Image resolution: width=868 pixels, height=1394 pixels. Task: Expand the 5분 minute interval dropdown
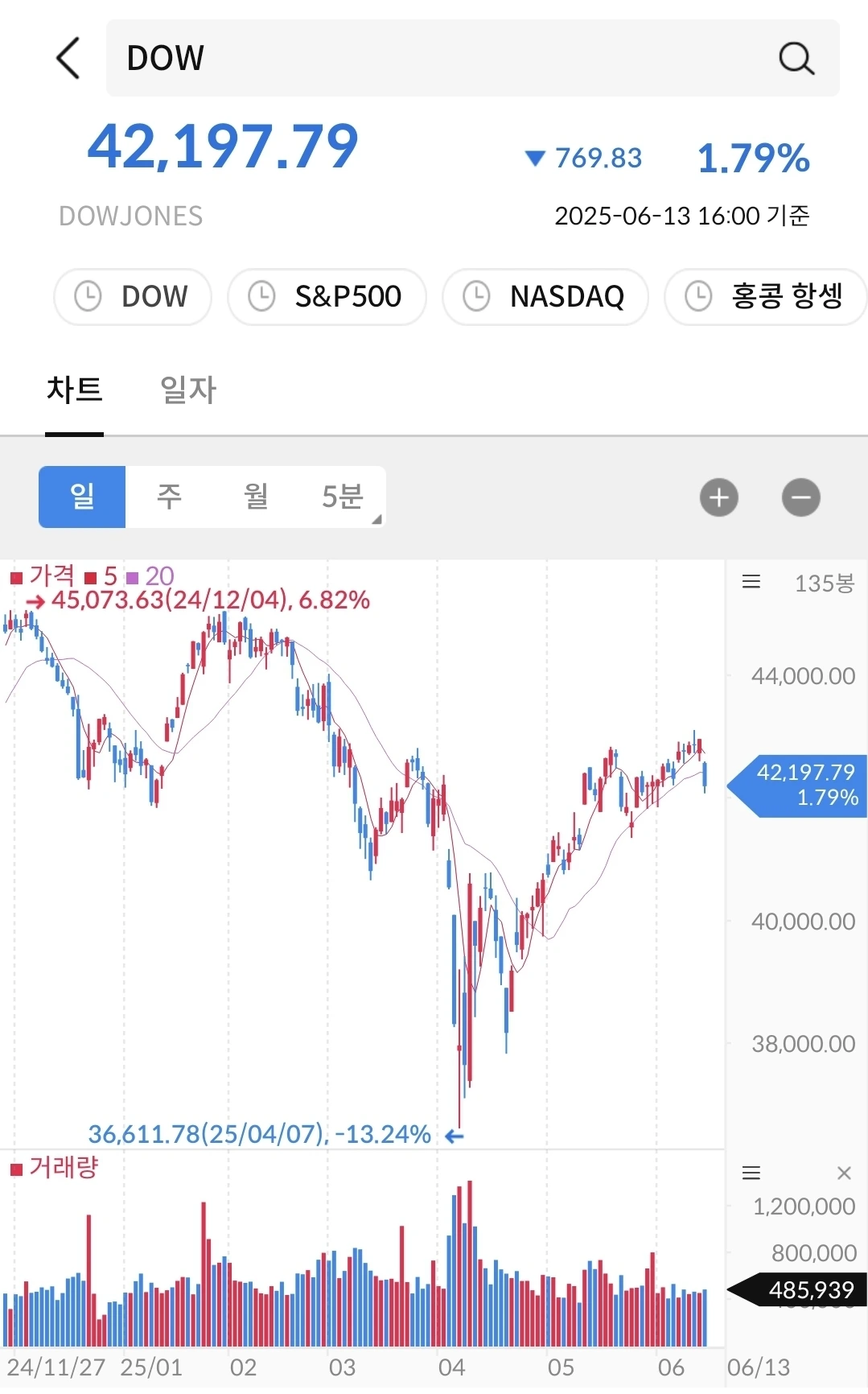pos(343,497)
